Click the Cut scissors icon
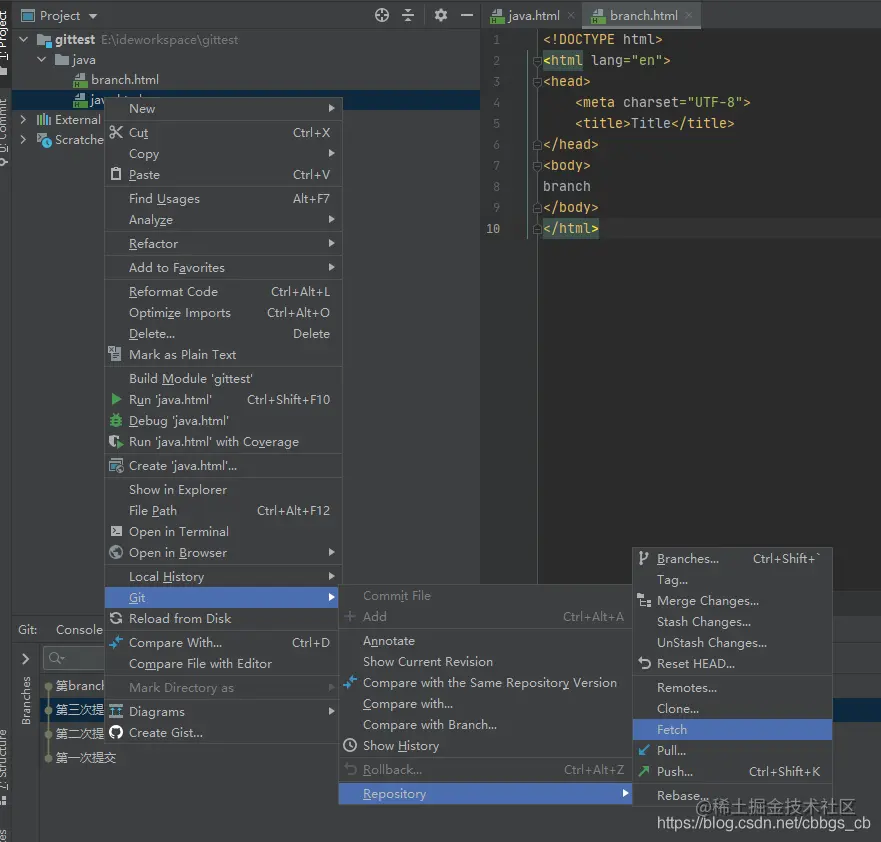Screen dimensions: 881x842 116,133
